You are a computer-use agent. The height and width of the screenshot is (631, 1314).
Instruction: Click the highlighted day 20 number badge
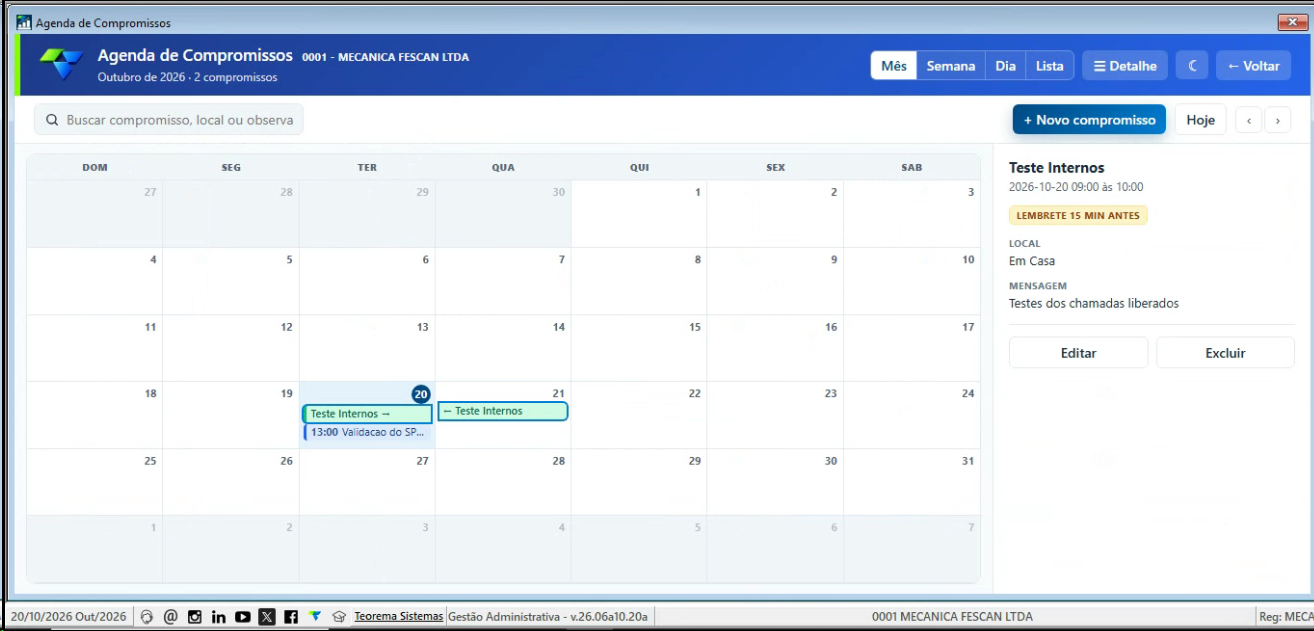click(421, 394)
